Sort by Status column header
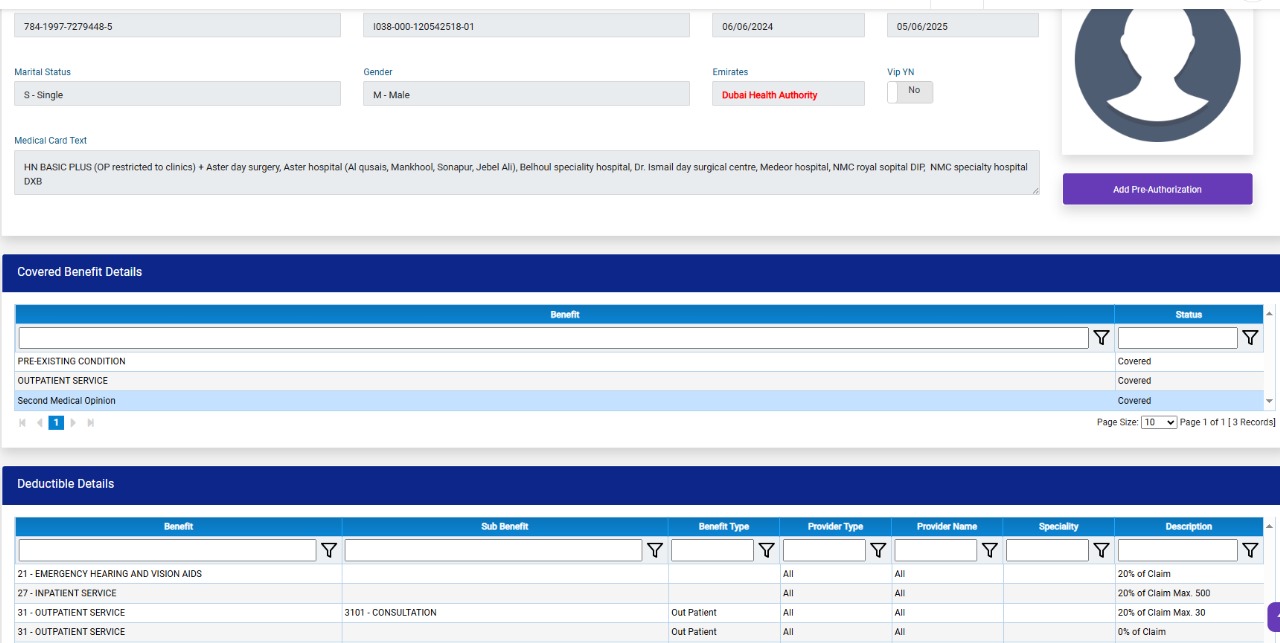This screenshot has width=1280, height=643. point(1188,314)
